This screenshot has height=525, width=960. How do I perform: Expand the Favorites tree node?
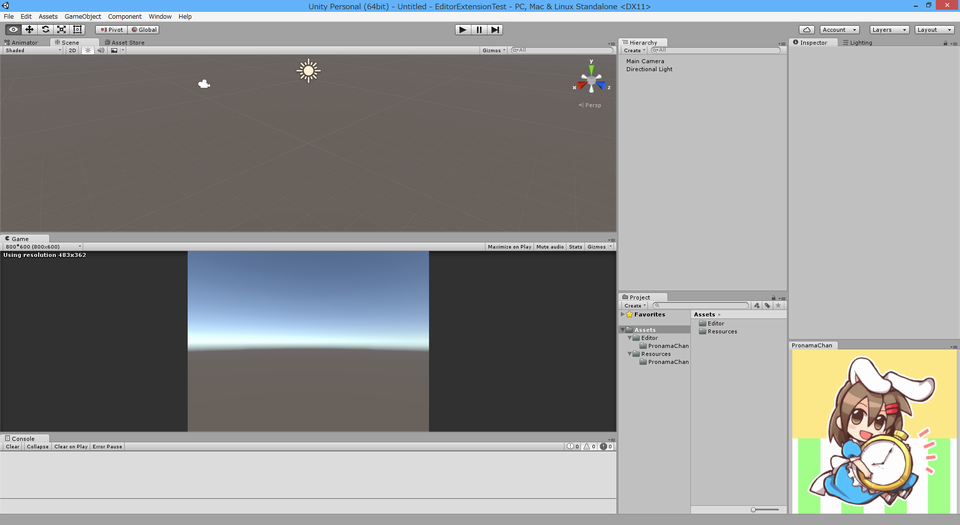click(x=623, y=314)
